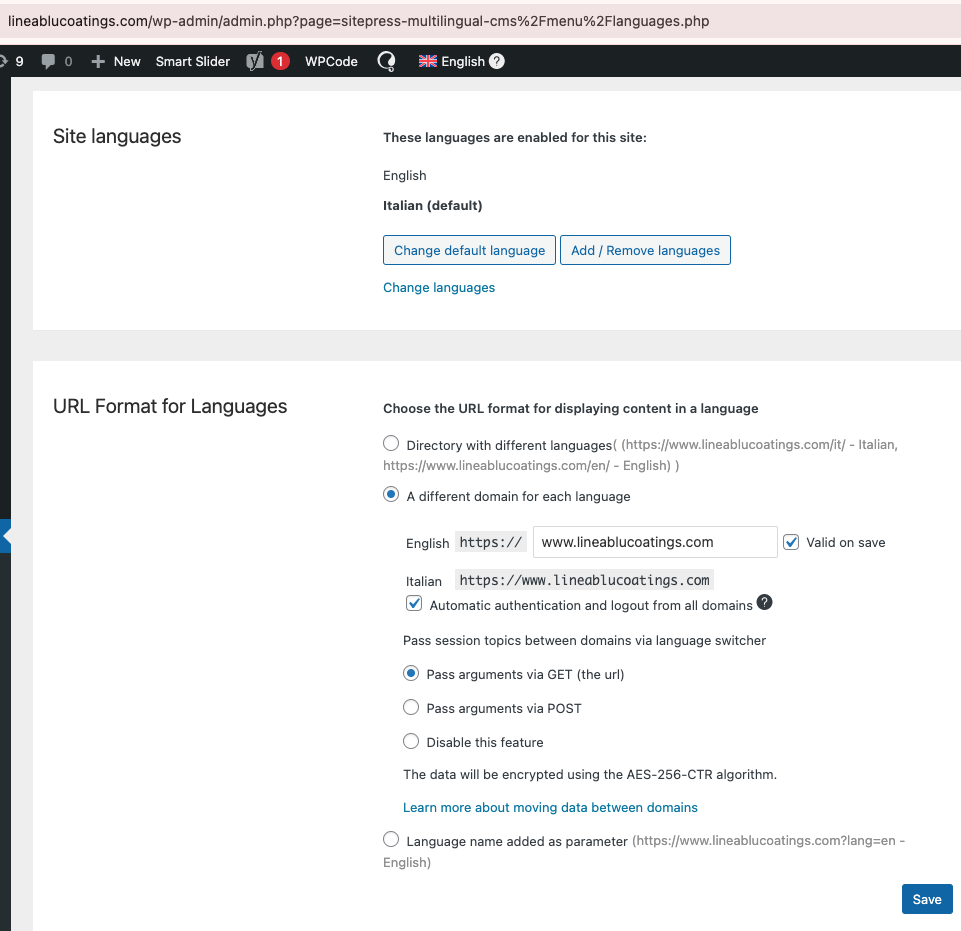
Task: Click Add / Remove languages button
Action: click(645, 250)
